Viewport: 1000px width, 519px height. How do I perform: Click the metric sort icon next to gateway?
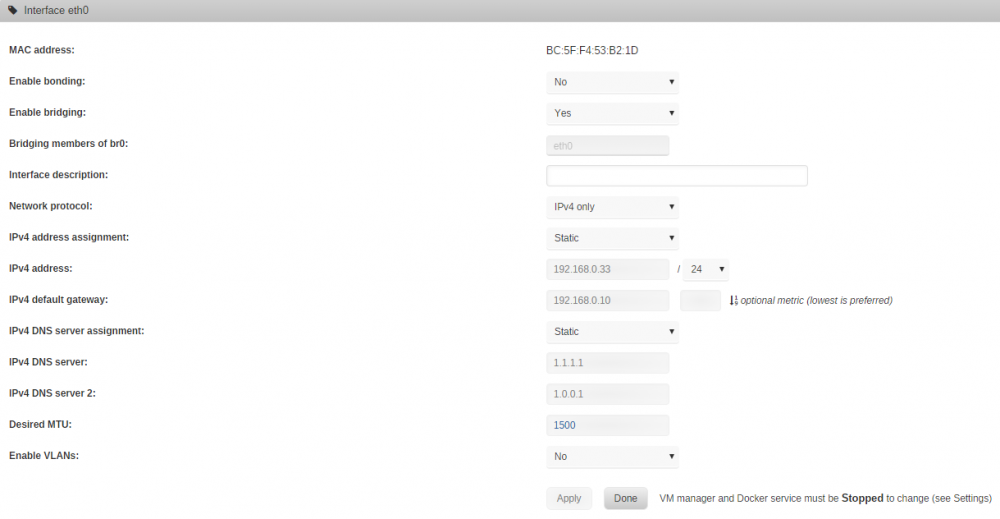pyautogui.click(x=733, y=300)
